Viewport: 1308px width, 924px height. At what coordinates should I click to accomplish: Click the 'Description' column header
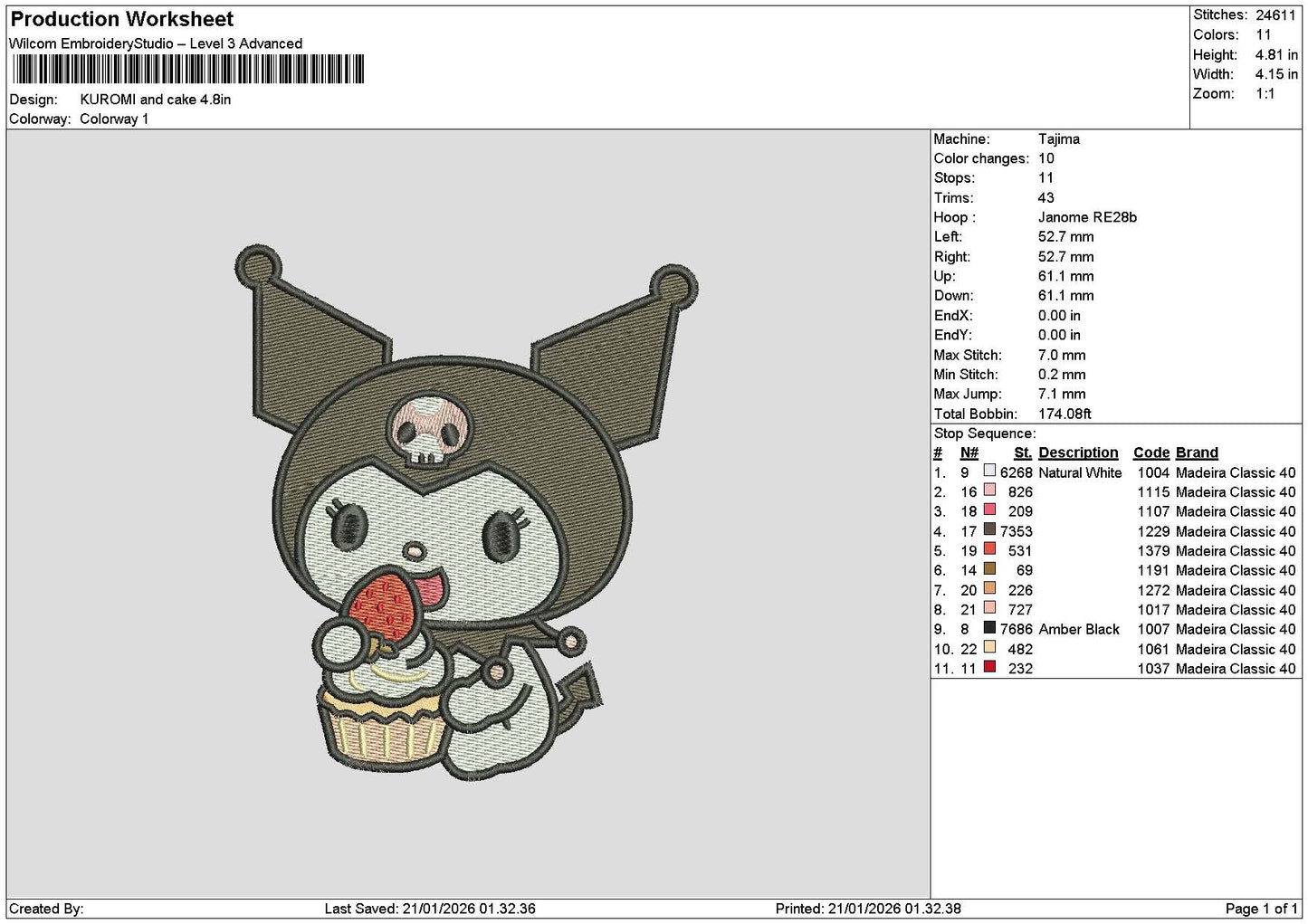(1078, 452)
